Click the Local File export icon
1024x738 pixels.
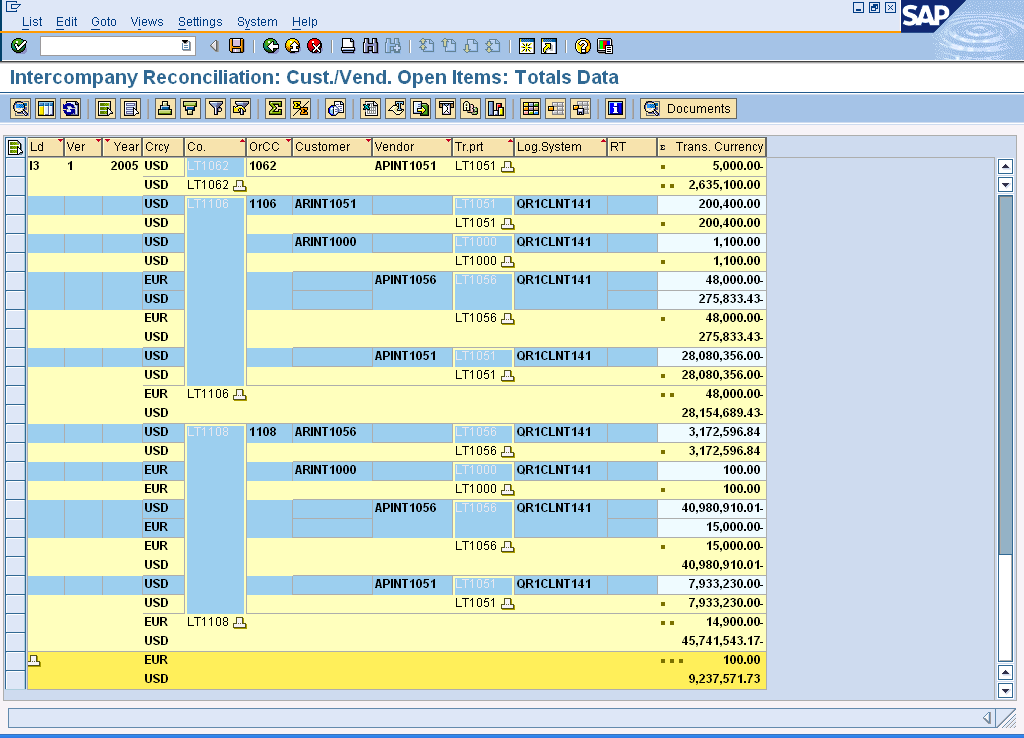[421, 108]
